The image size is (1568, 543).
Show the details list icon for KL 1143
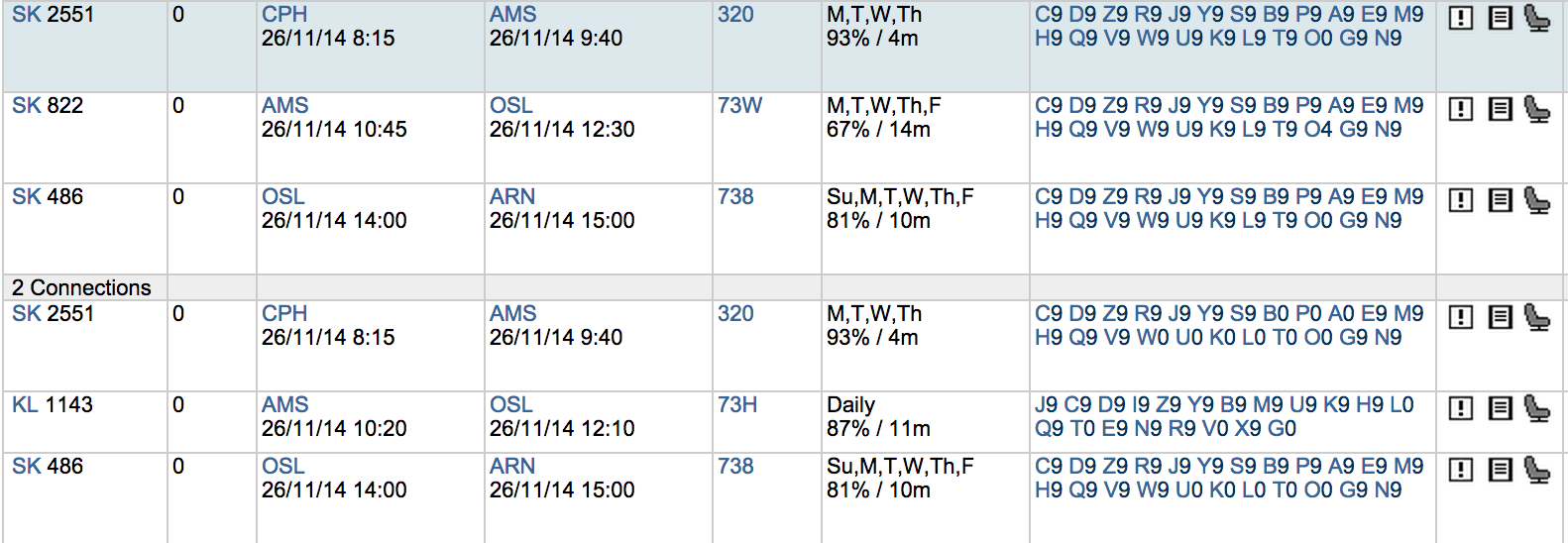(1500, 408)
